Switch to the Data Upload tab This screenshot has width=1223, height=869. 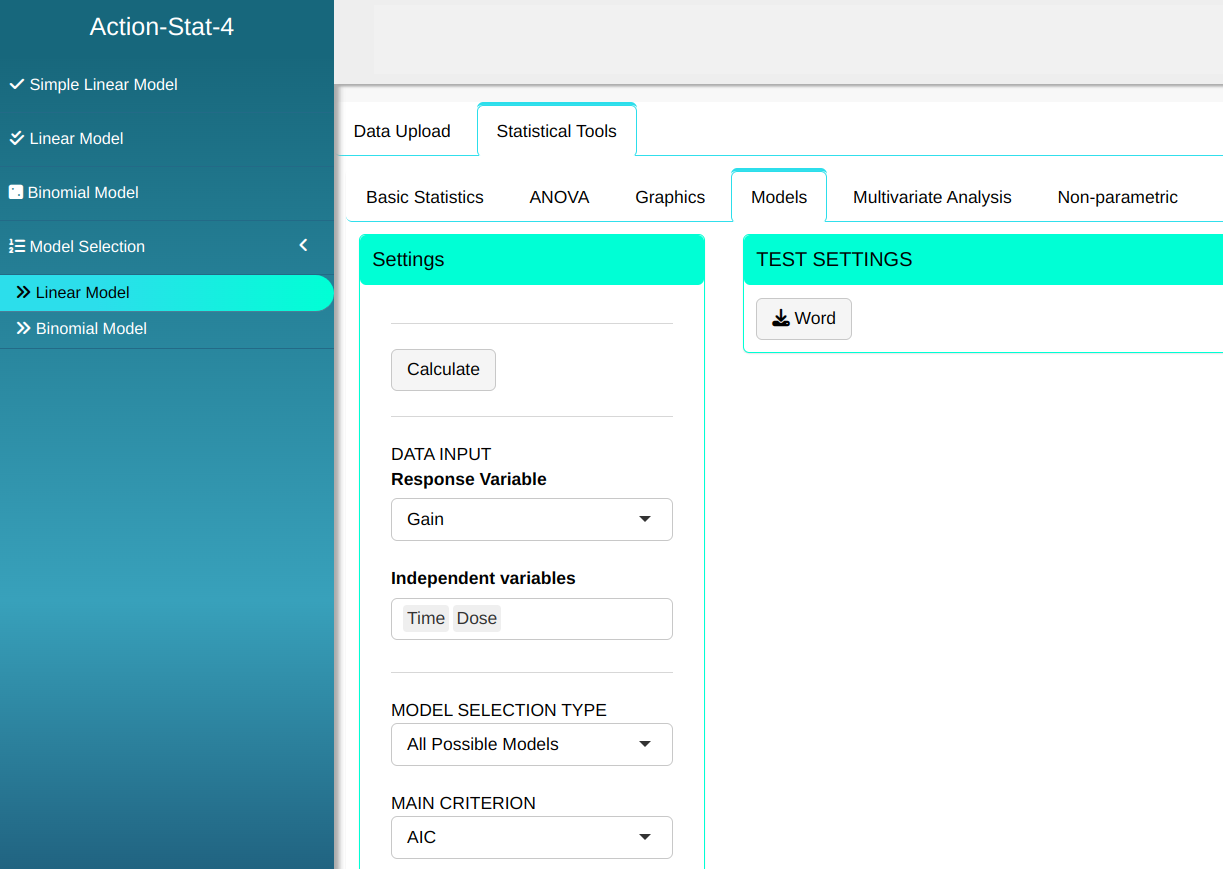[402, 131]
